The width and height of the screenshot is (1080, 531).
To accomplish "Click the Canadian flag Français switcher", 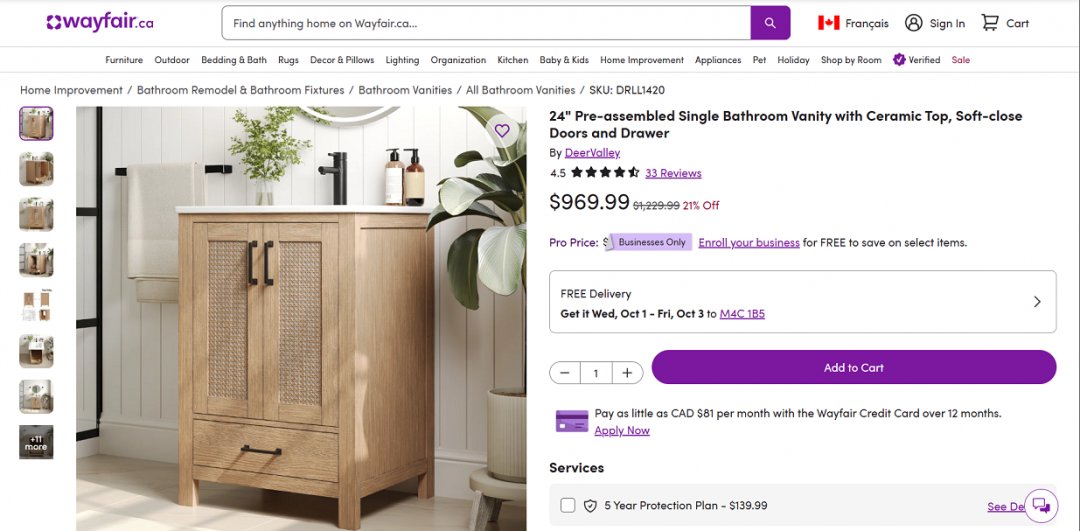I will [828, 23].
